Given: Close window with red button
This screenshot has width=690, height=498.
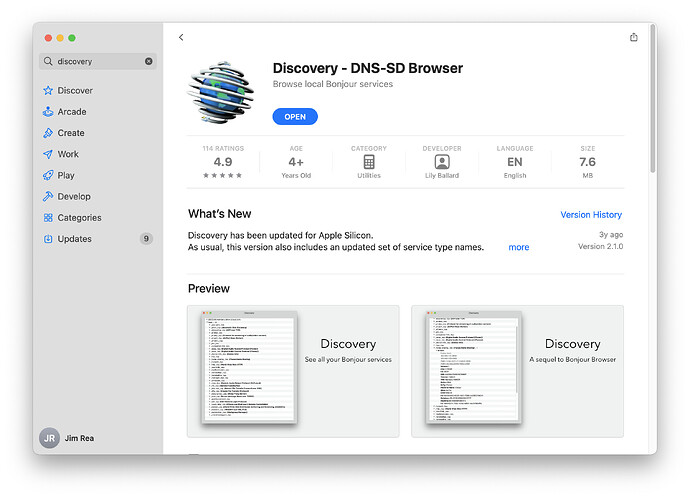Looking at the screenshot, I should tap(48, 38).
